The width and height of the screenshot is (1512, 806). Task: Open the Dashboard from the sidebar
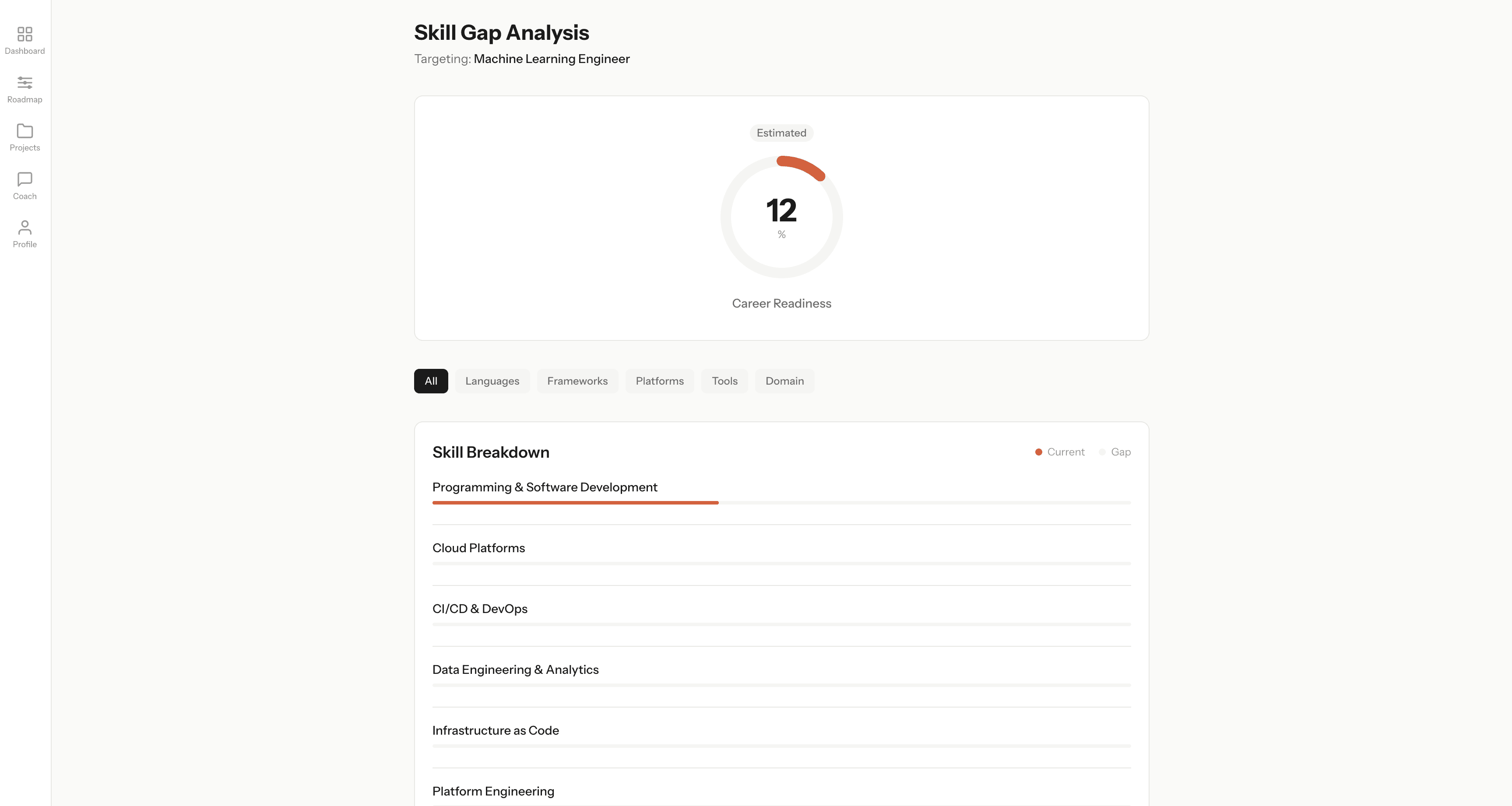[x=24, y=40]
